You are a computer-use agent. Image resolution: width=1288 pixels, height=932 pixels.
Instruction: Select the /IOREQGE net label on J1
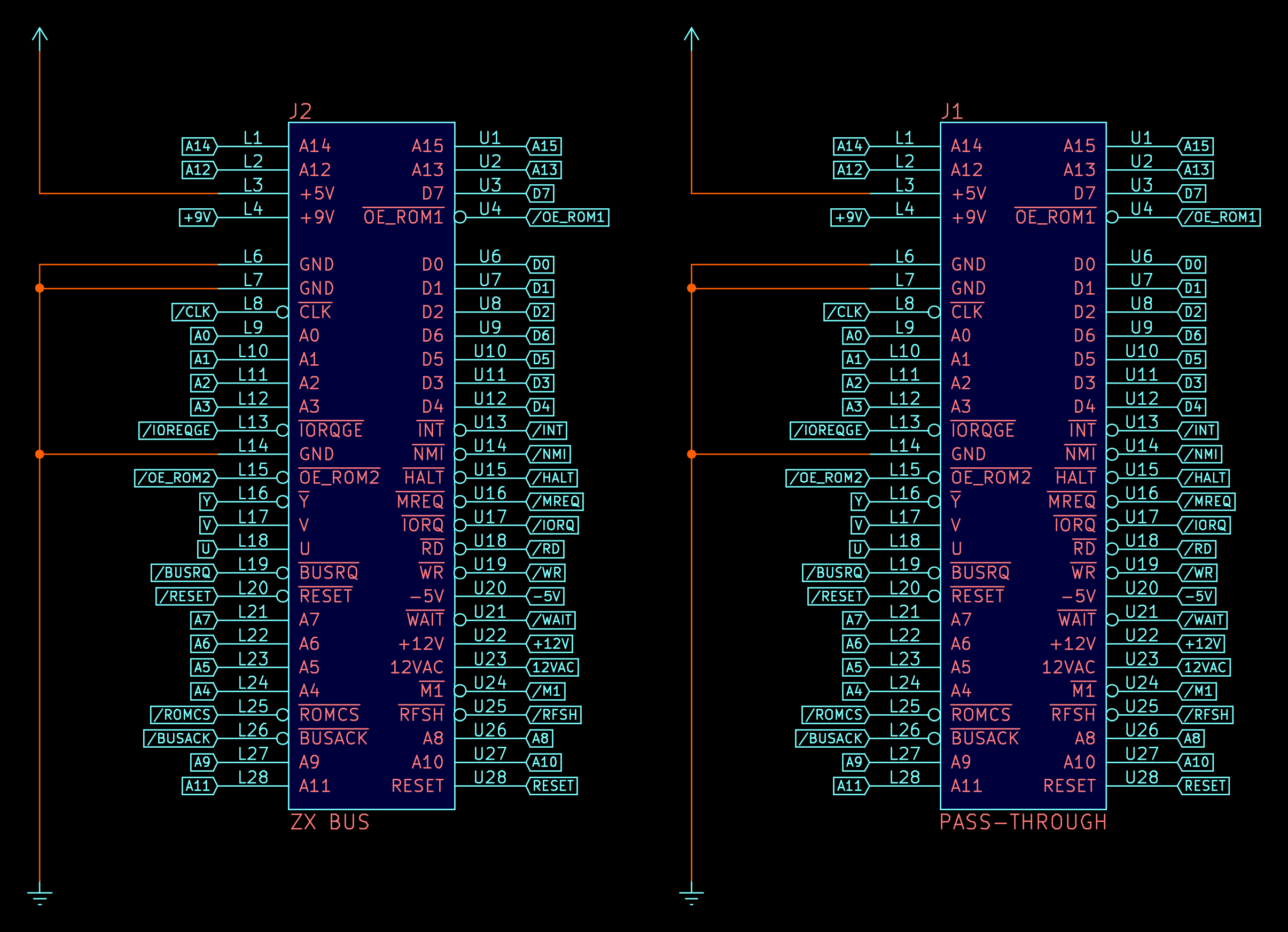click(828, 430)
